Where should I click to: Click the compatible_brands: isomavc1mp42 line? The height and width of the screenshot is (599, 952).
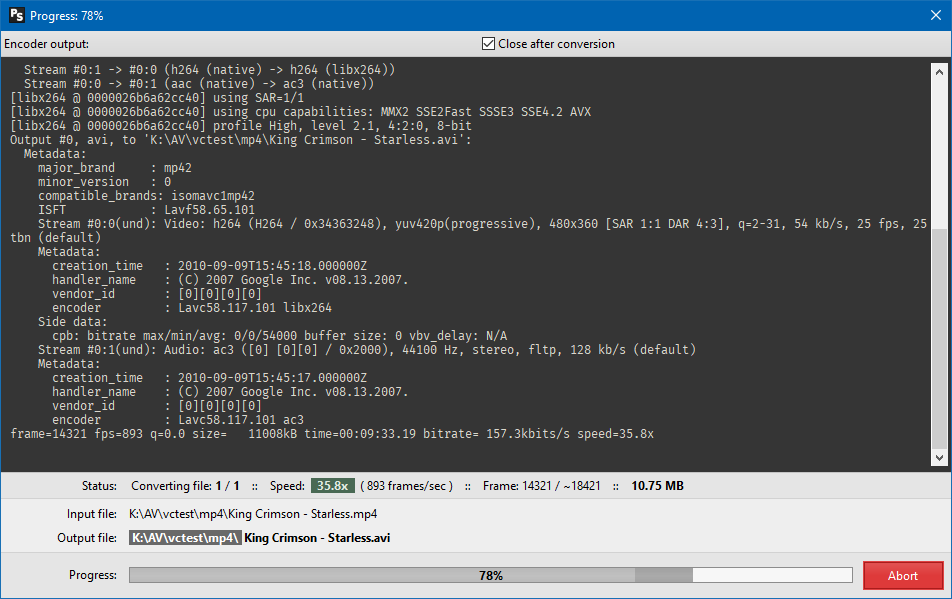146,195
